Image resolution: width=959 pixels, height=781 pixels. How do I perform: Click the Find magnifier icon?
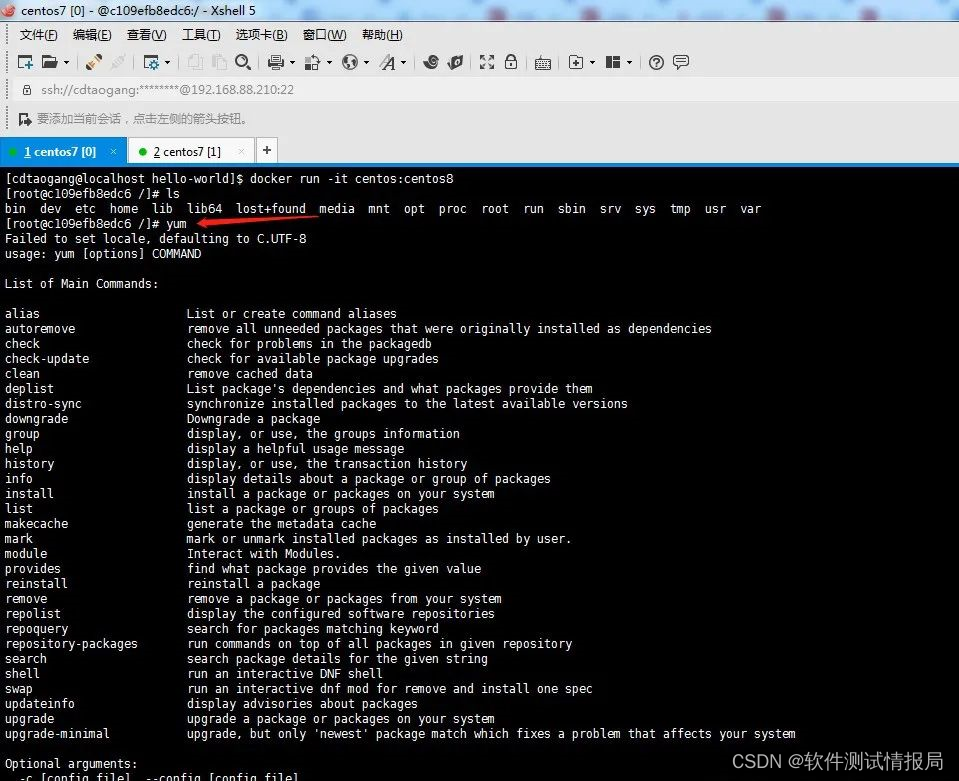coord(243,62)
